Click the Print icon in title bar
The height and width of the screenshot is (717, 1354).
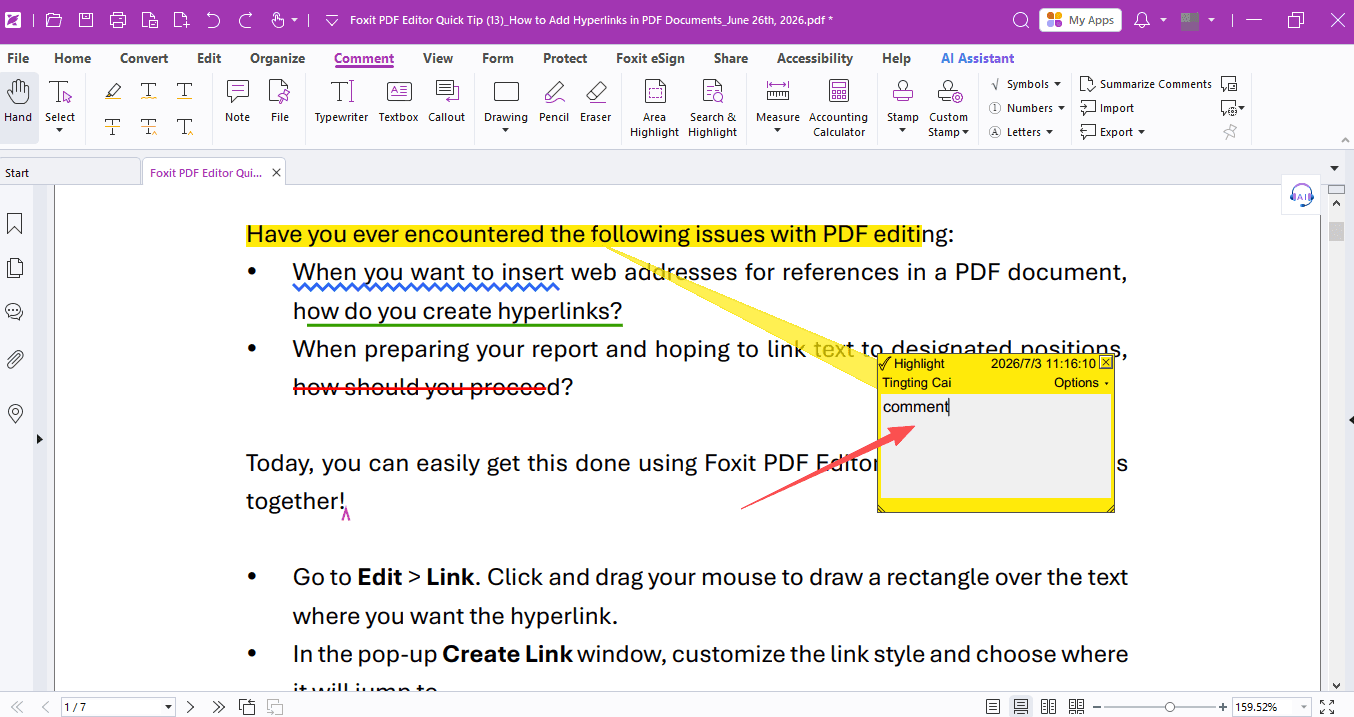click(x=118, y=20)
